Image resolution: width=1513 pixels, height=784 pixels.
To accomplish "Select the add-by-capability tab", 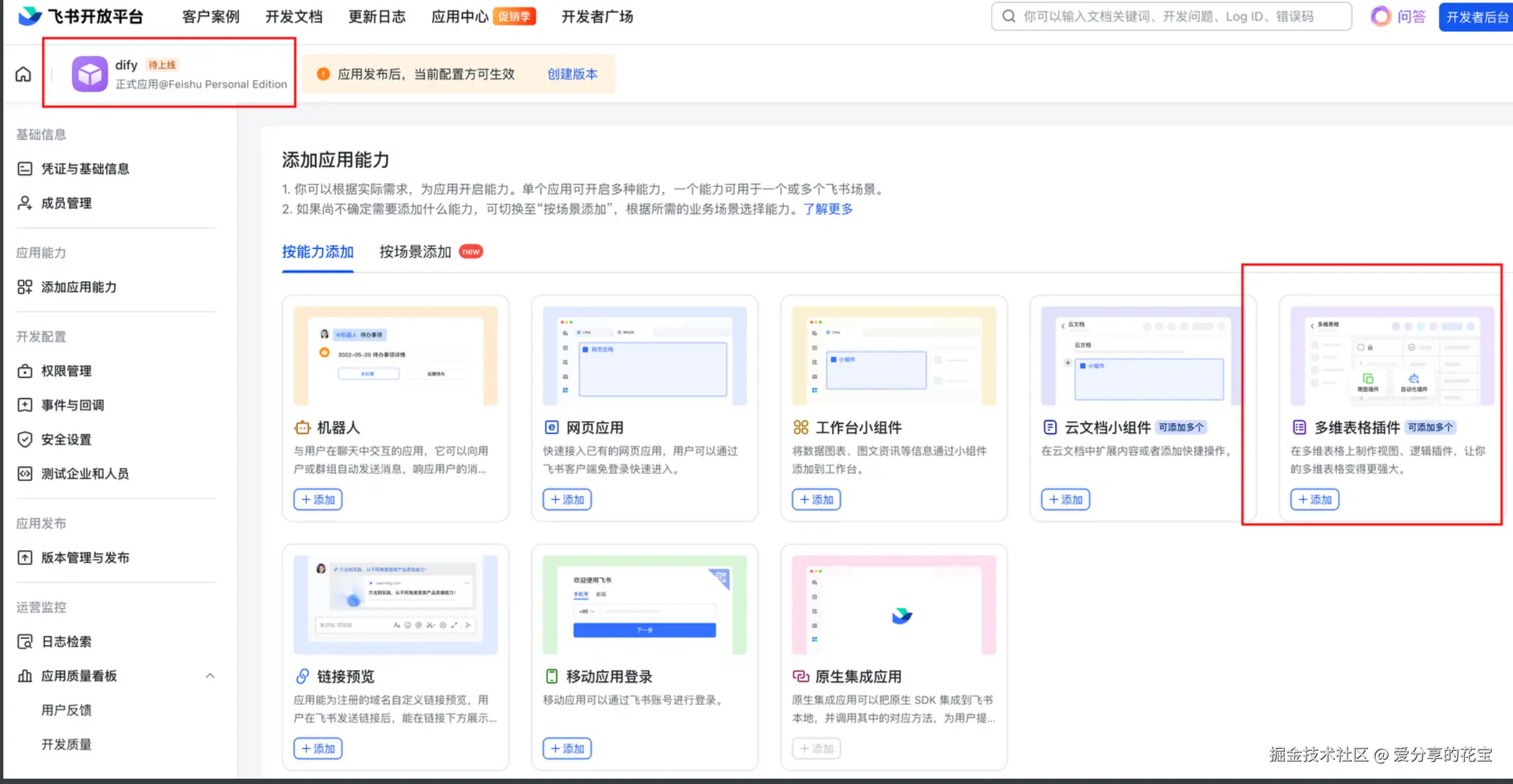I will coord(318,252).
